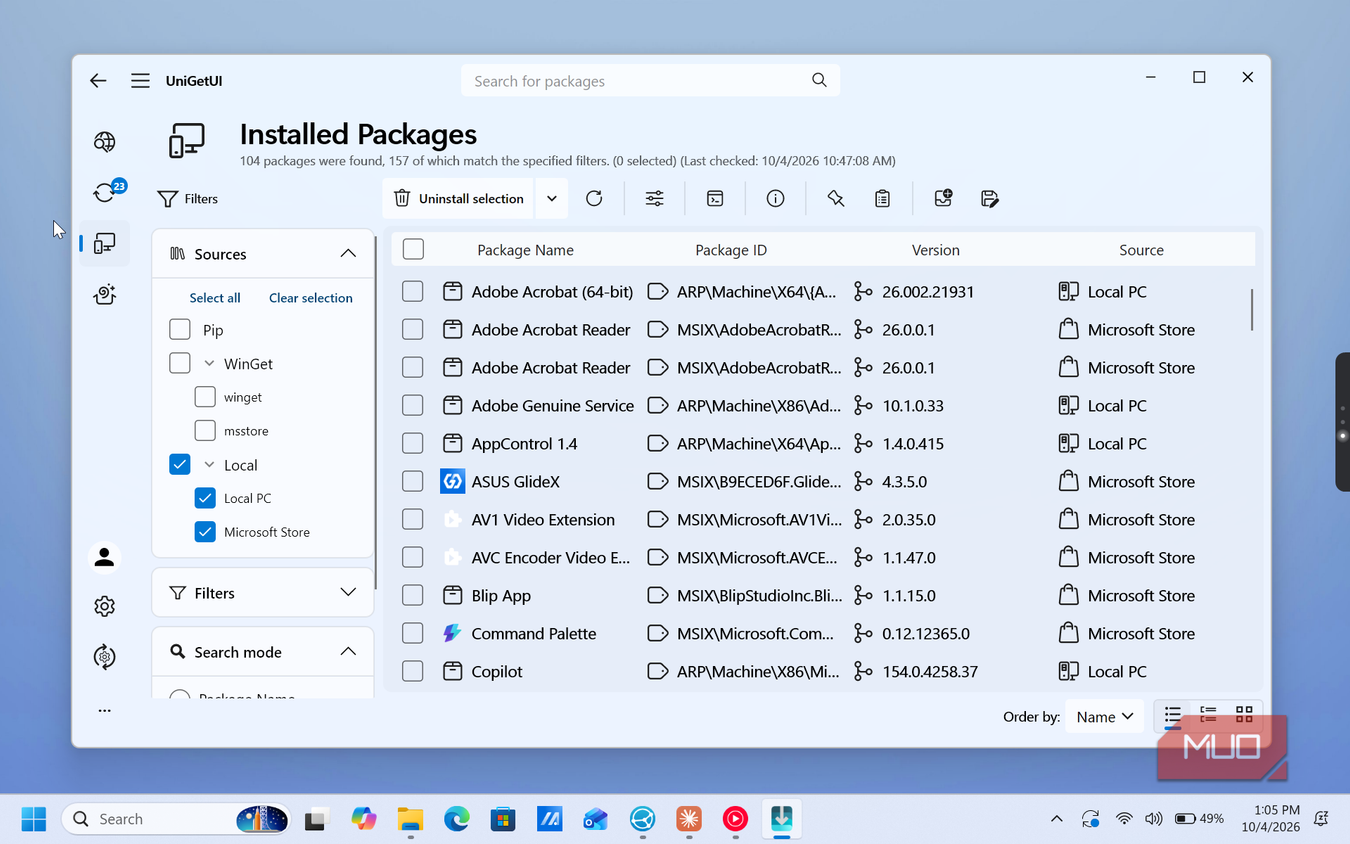
Task: Collapse the Local source tree node
Action: (209, 465)
